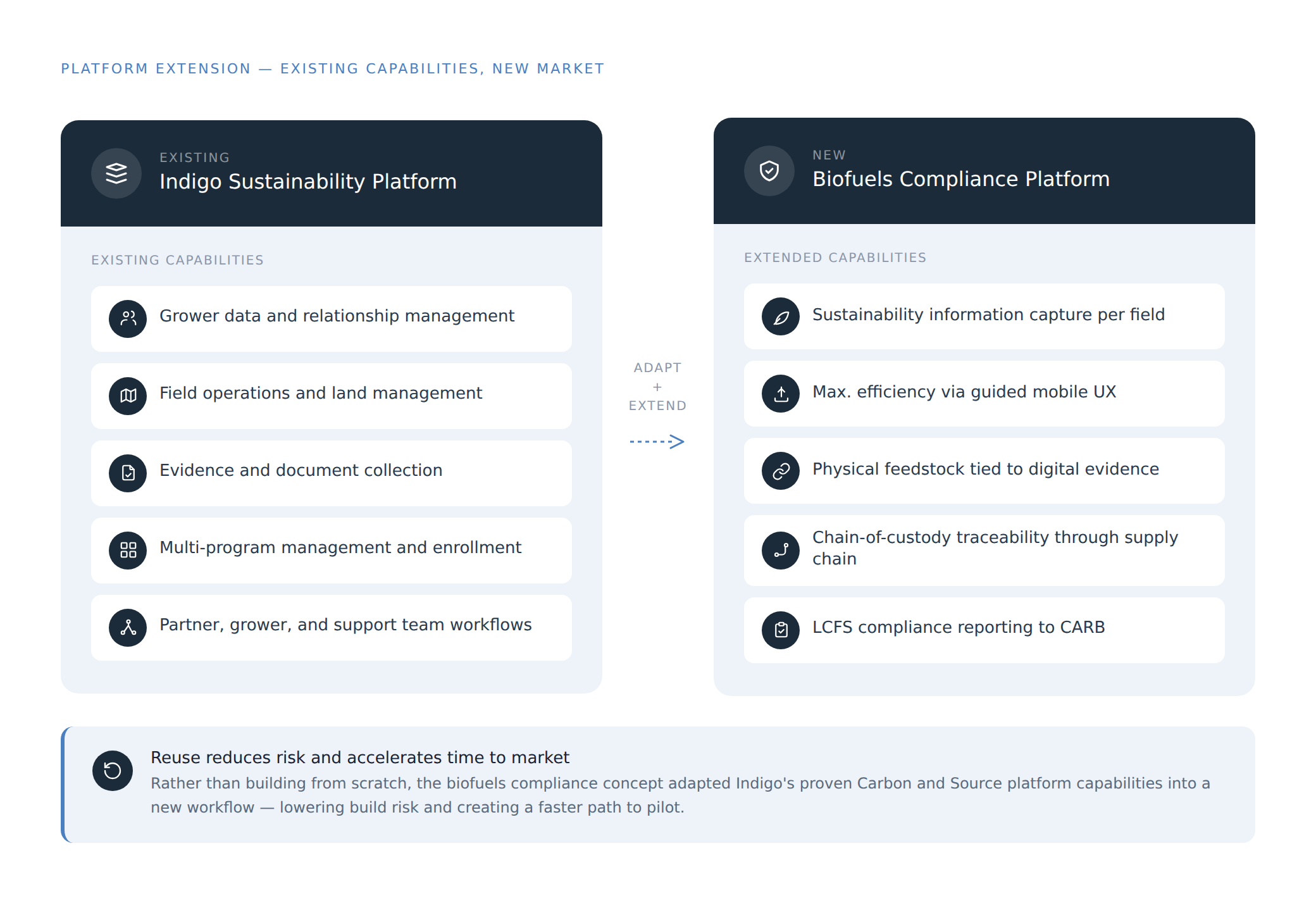Click the 'Rather than building from scratch' paragraph
The image size is (1316, 910).
point(680,795)
